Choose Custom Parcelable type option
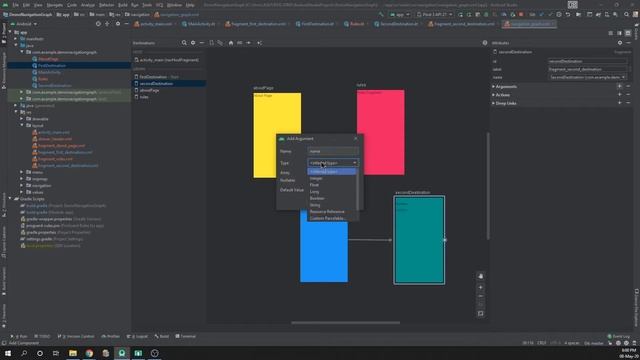This screenshot has height=360, width=640. click(x=332, y=218)
